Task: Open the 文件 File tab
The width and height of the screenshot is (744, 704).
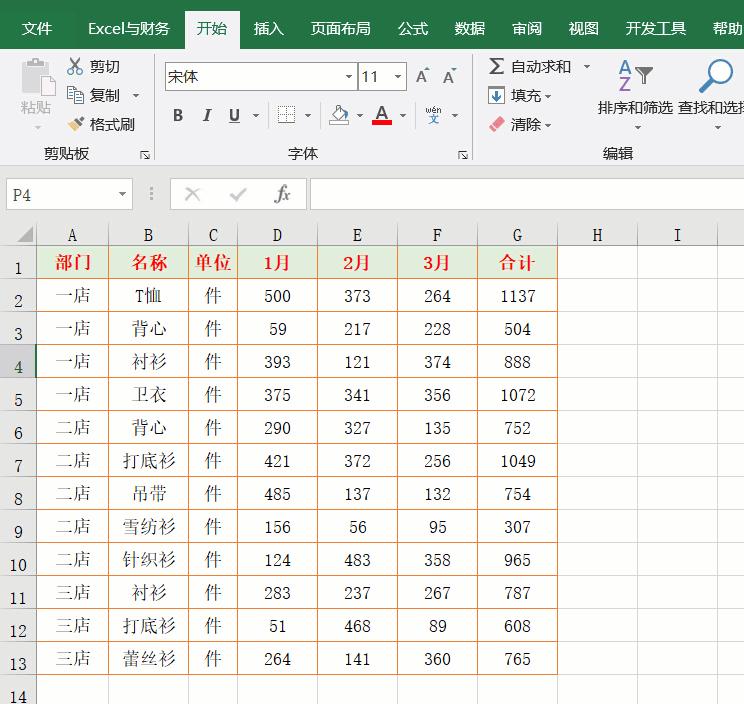Action: click(37, 28)
